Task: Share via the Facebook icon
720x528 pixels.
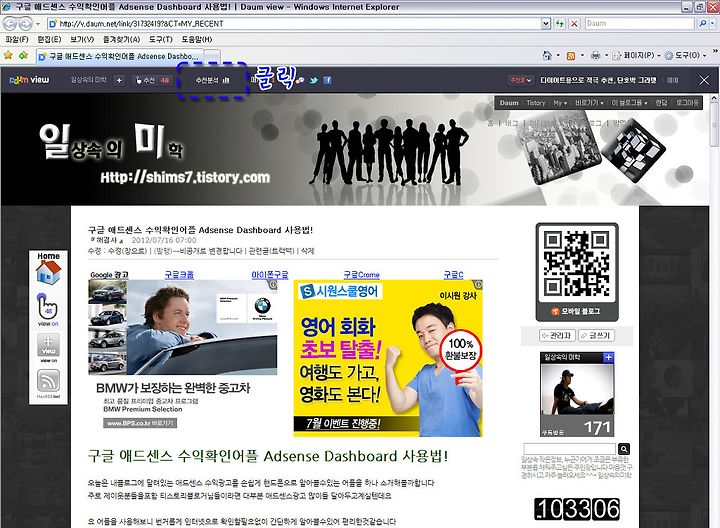Action: click(x=327, y=80)
